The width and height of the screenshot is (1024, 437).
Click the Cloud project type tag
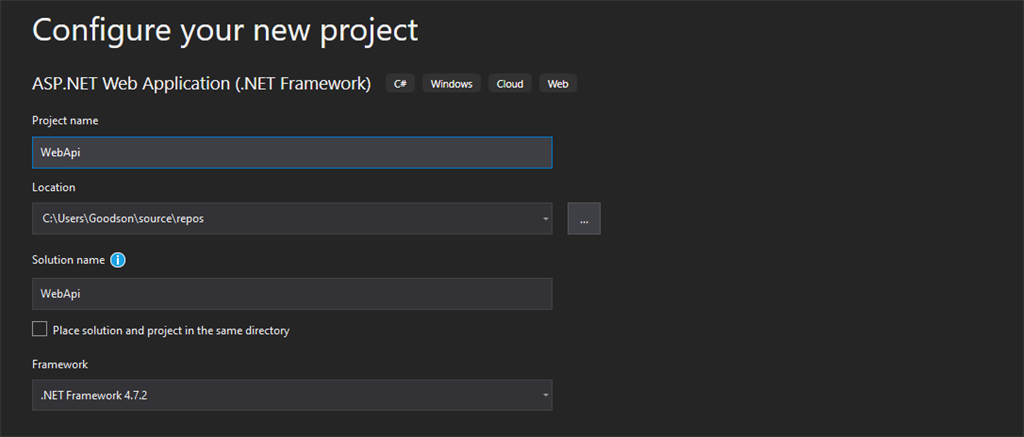(x=510, y=84)
